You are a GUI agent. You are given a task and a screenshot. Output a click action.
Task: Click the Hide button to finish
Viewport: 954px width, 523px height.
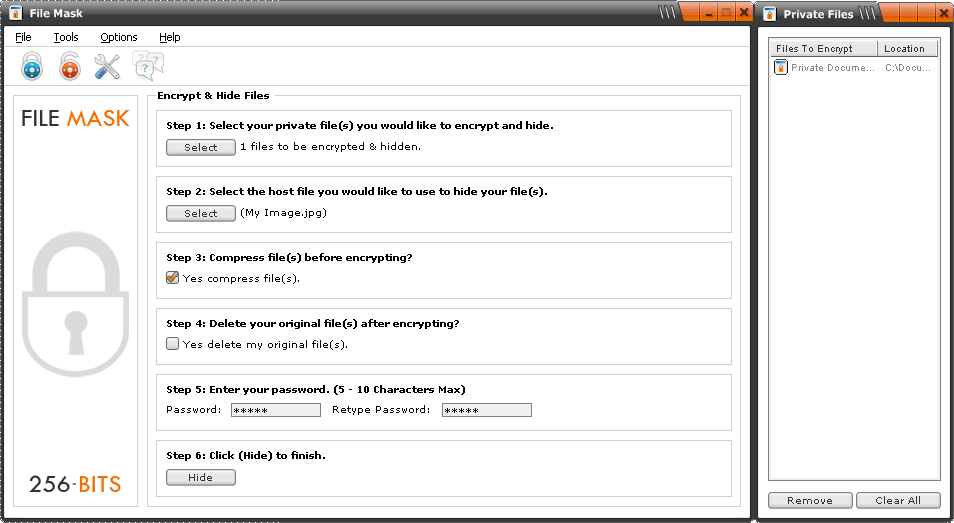[x=201, y=477]
